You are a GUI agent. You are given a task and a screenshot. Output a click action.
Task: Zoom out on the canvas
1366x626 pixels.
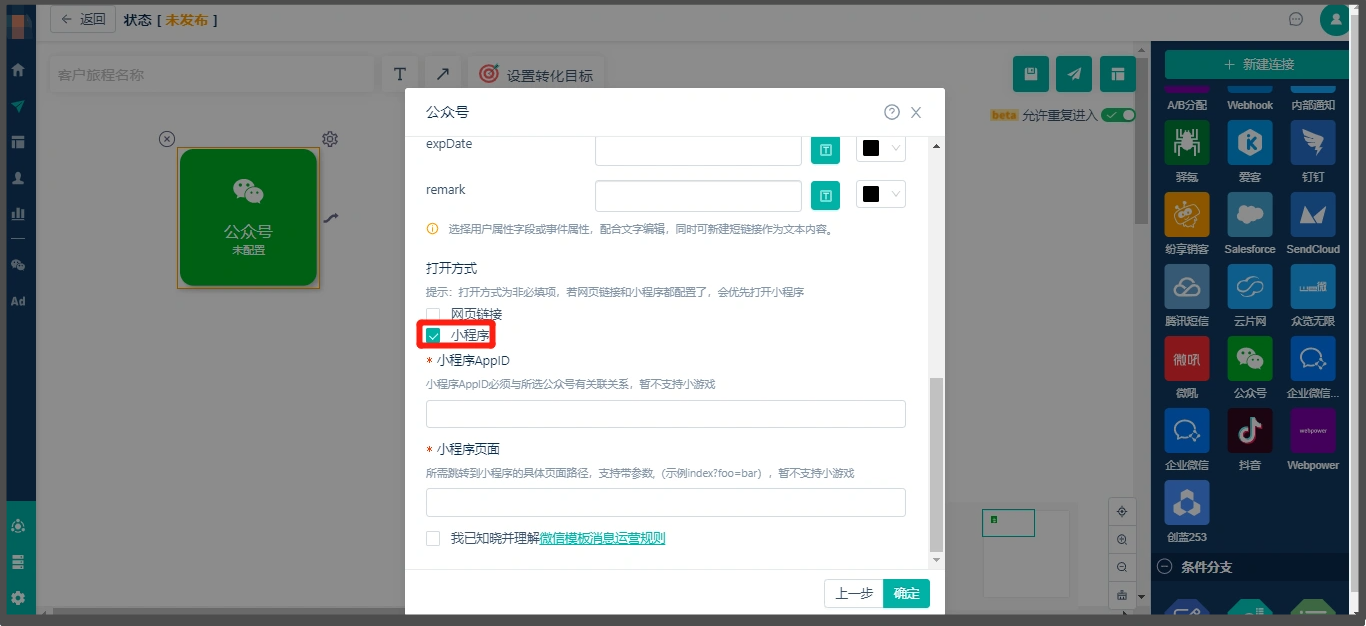click(x=1122, y=567)
